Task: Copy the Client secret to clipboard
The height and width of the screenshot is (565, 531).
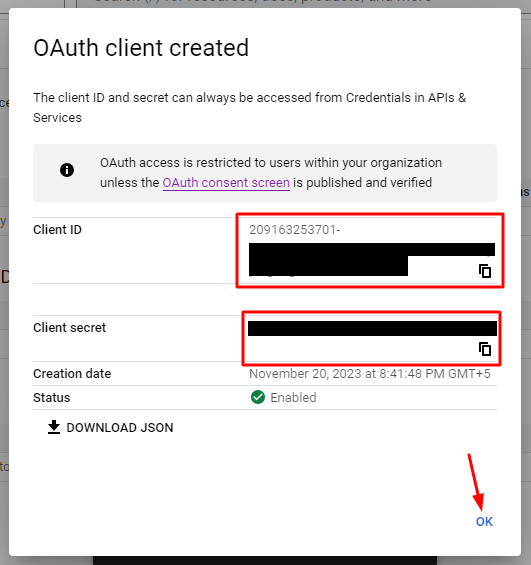Action: pyautogui.click(x=485, y=349)
